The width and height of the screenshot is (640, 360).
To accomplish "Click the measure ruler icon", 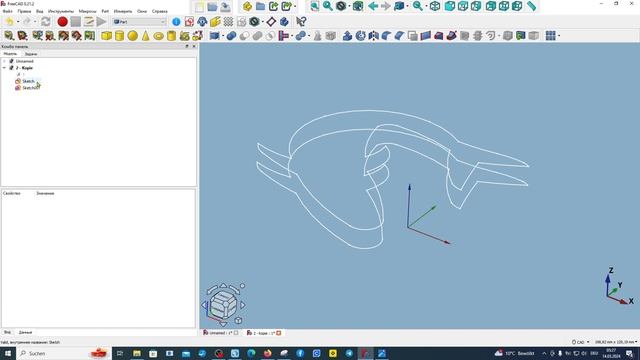I will 531,6.
